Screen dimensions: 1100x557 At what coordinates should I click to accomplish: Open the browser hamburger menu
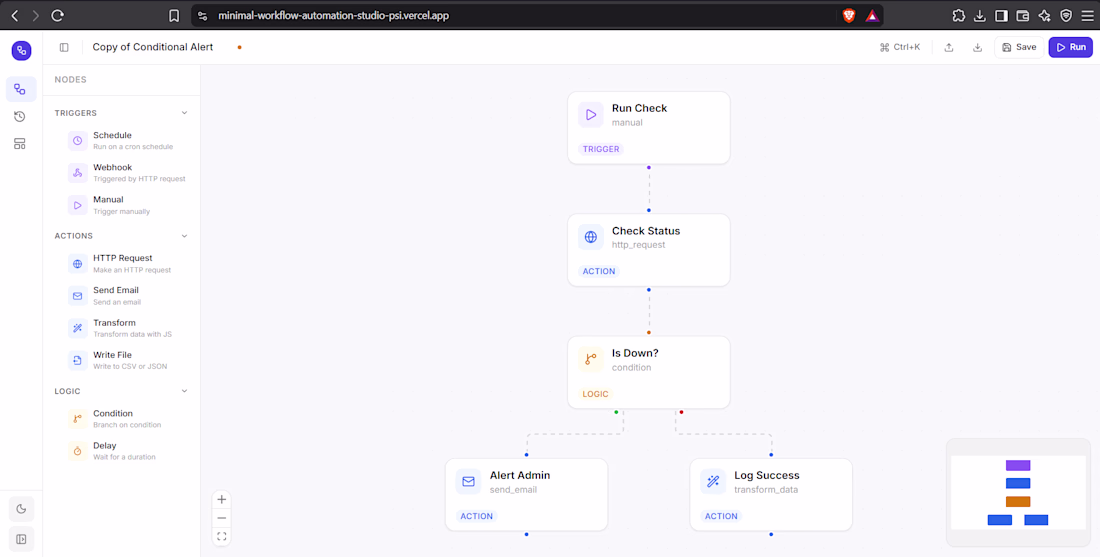pyautogui.click(x=1087, y=15)
